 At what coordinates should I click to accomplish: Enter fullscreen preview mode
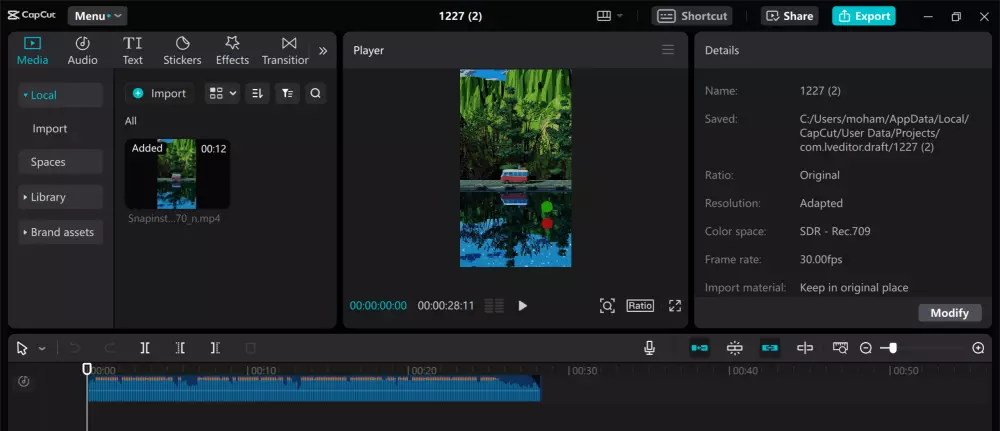(x=675, y=305)
